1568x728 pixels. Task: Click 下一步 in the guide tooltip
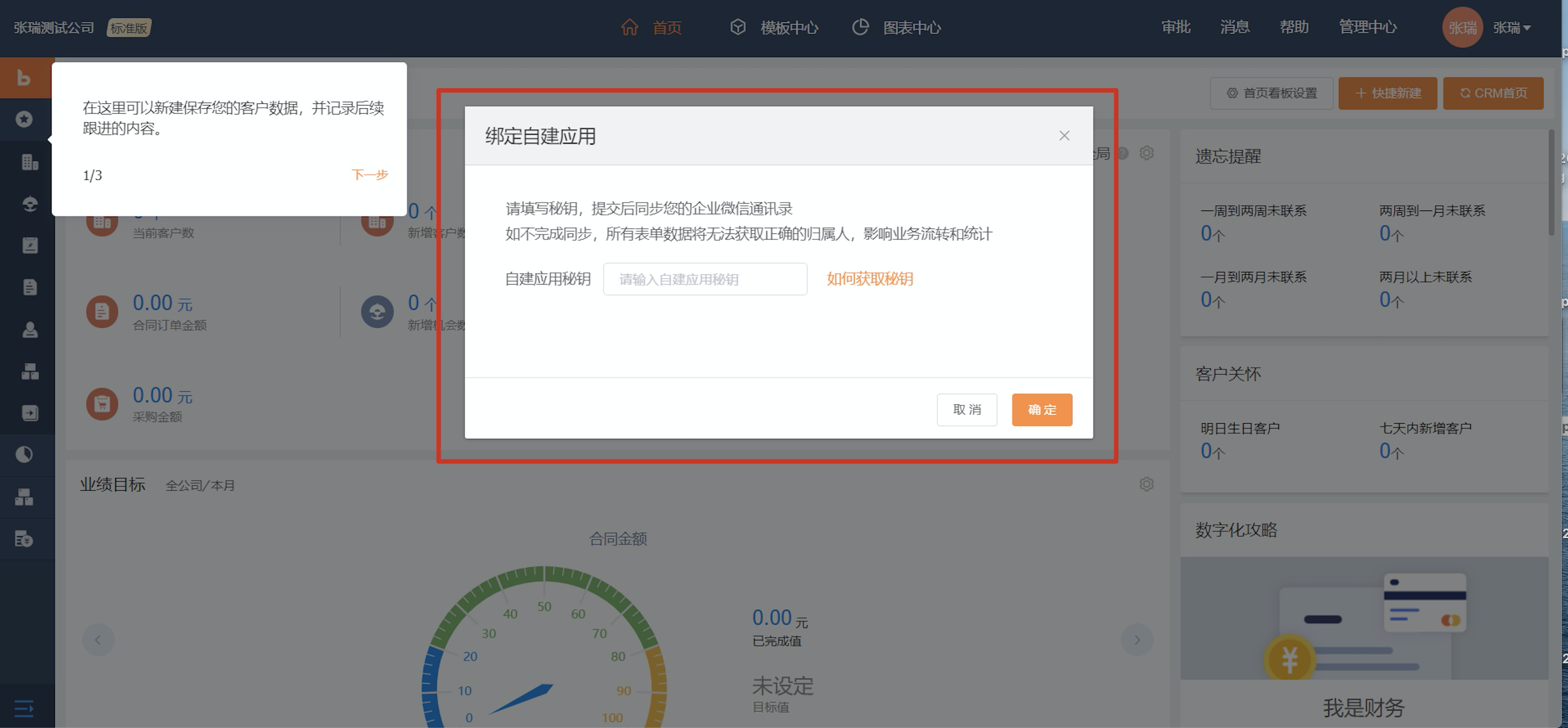pyautogui.click(x=370, y=175)
